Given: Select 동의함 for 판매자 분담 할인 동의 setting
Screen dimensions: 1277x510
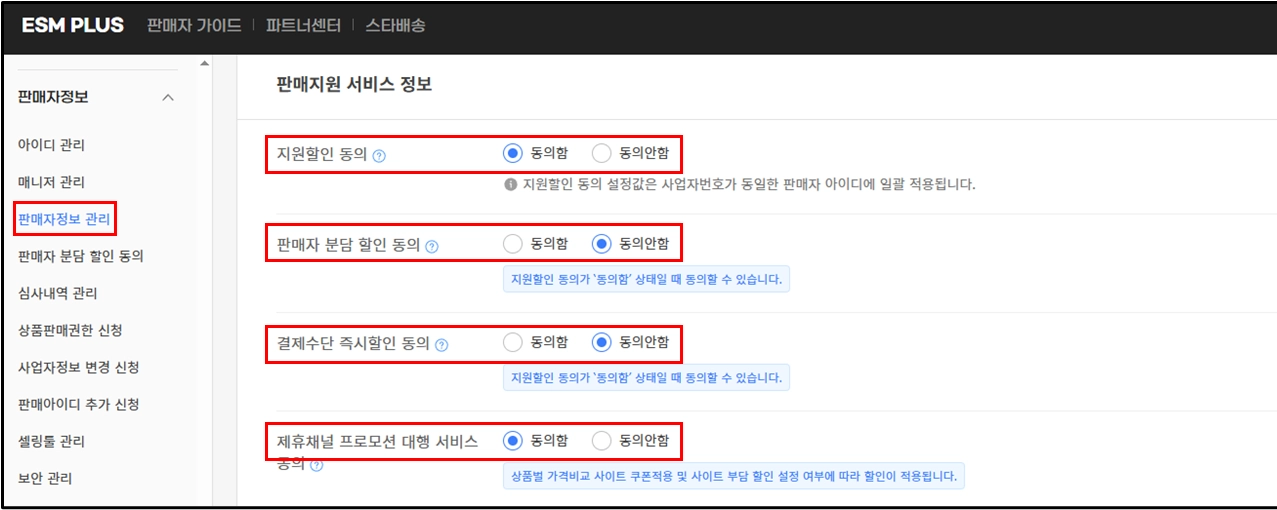Looking at the screenshot, I should (x=513, y=243).
